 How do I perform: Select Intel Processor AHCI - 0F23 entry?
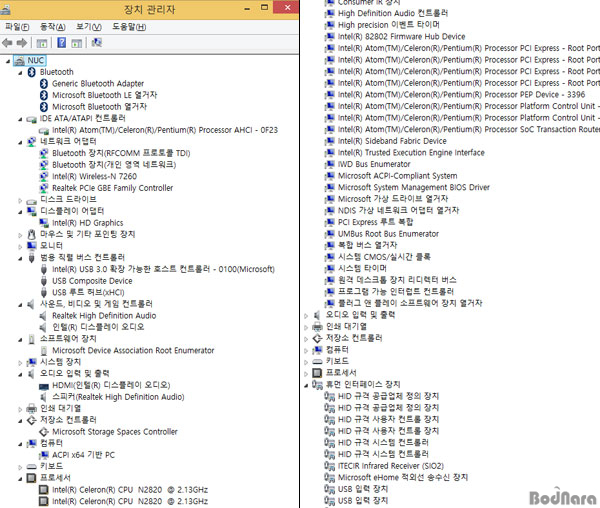coord(165,130)
